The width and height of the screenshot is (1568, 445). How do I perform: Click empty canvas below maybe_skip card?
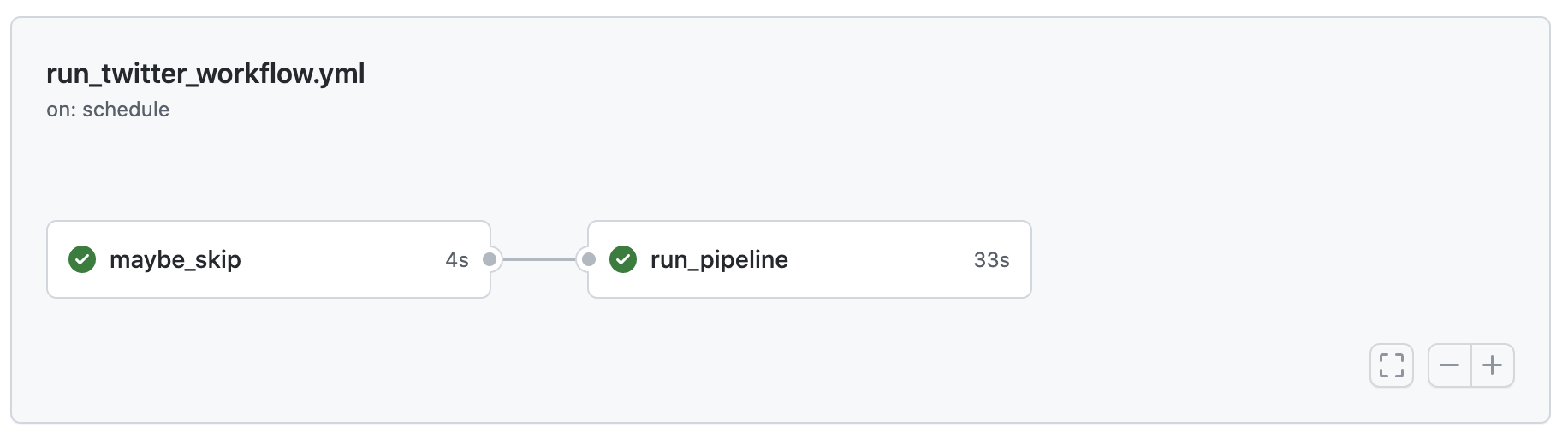257,359
